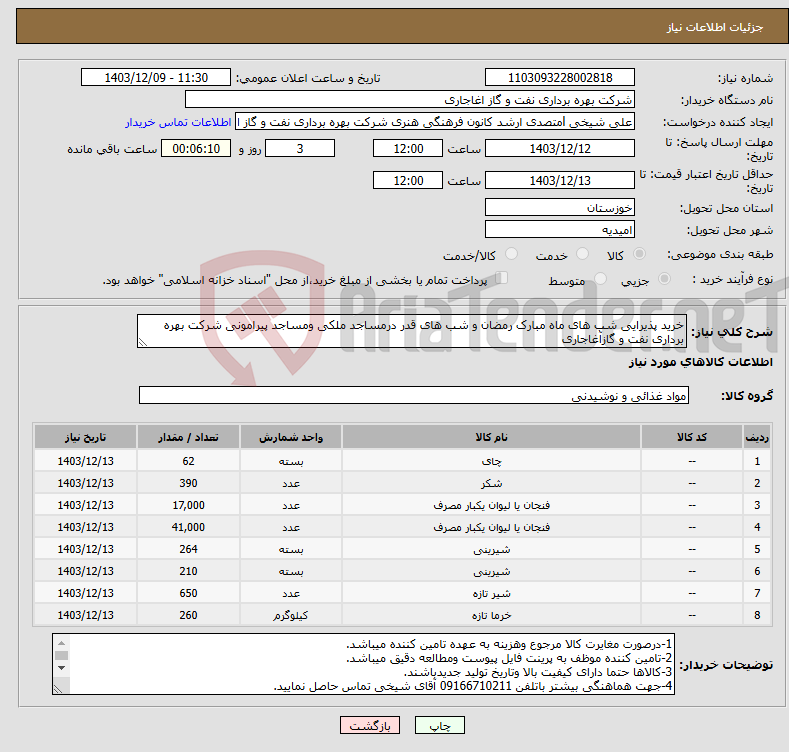The height and width of the screenshot is (752, 789).
Task: Click the گروه کالا field مواد غذائی و نوشیدنی
Action: tap(414, 396)
